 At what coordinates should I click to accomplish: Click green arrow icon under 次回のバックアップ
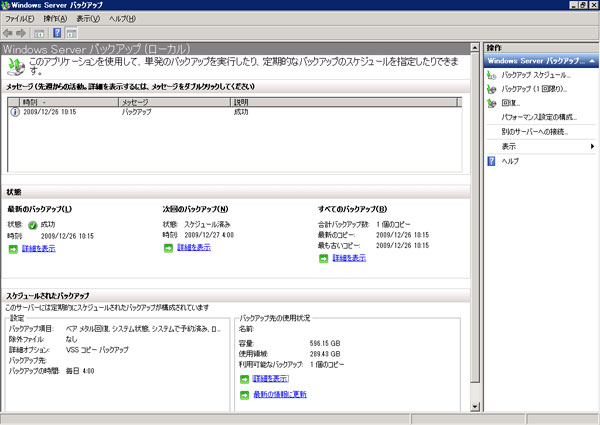pos(168,248)
